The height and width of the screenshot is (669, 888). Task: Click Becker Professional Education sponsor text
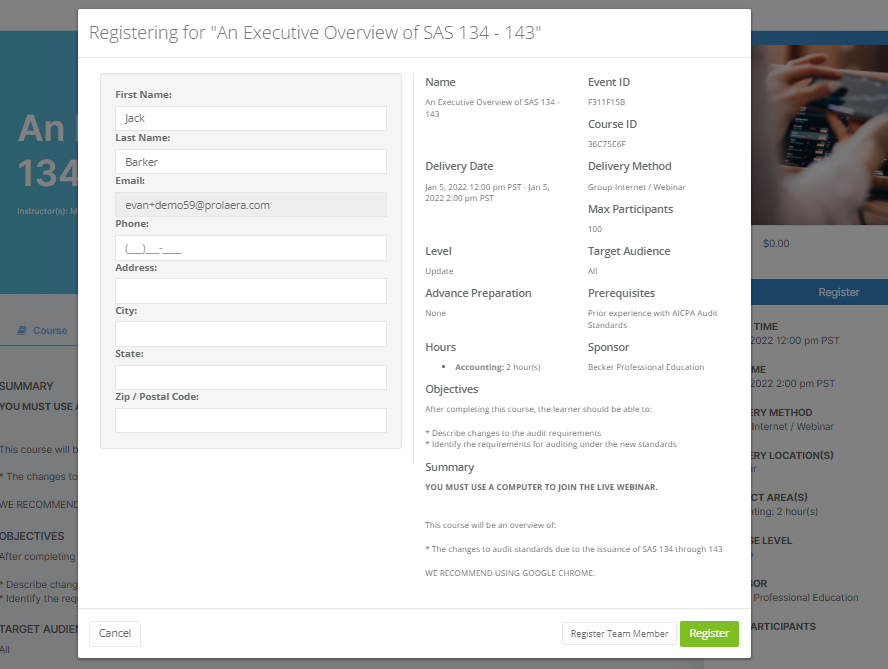(646, 367)
